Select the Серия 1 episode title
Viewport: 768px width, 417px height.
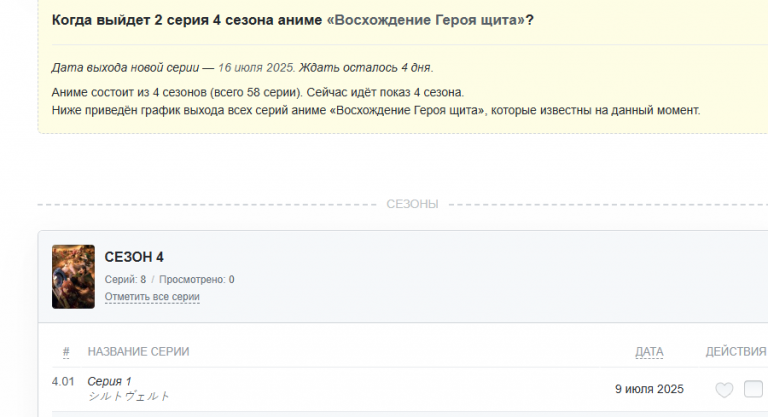click(109, 381)
